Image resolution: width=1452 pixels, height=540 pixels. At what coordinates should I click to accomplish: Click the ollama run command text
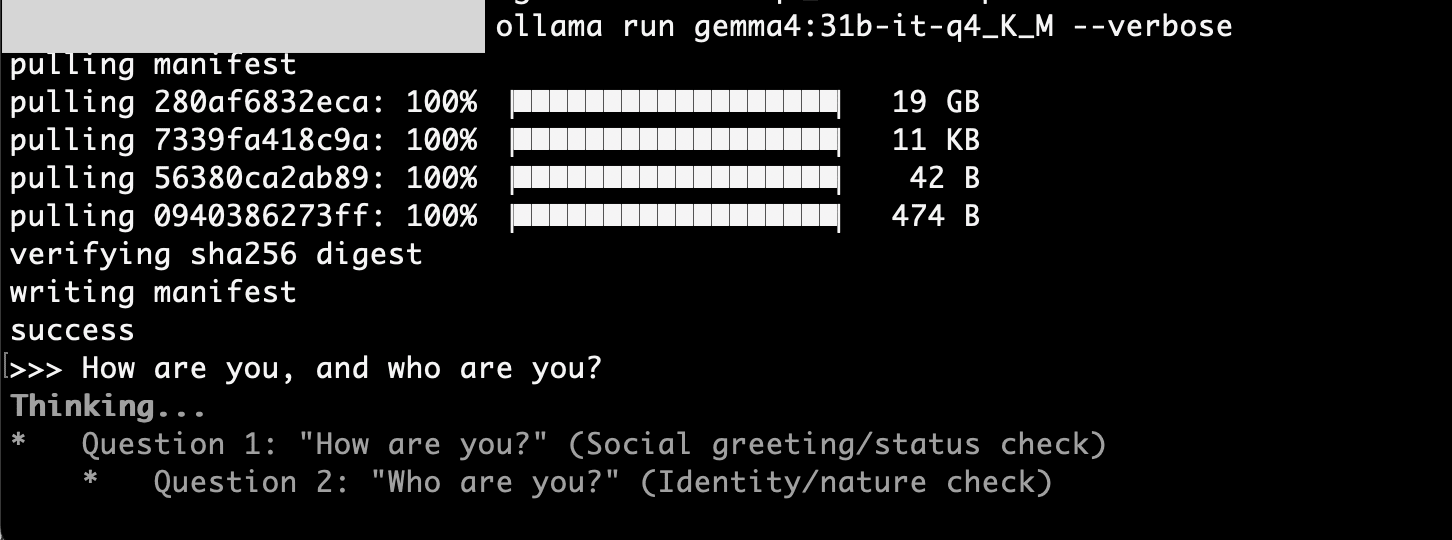pyautogui.click(x=862, y=26)
